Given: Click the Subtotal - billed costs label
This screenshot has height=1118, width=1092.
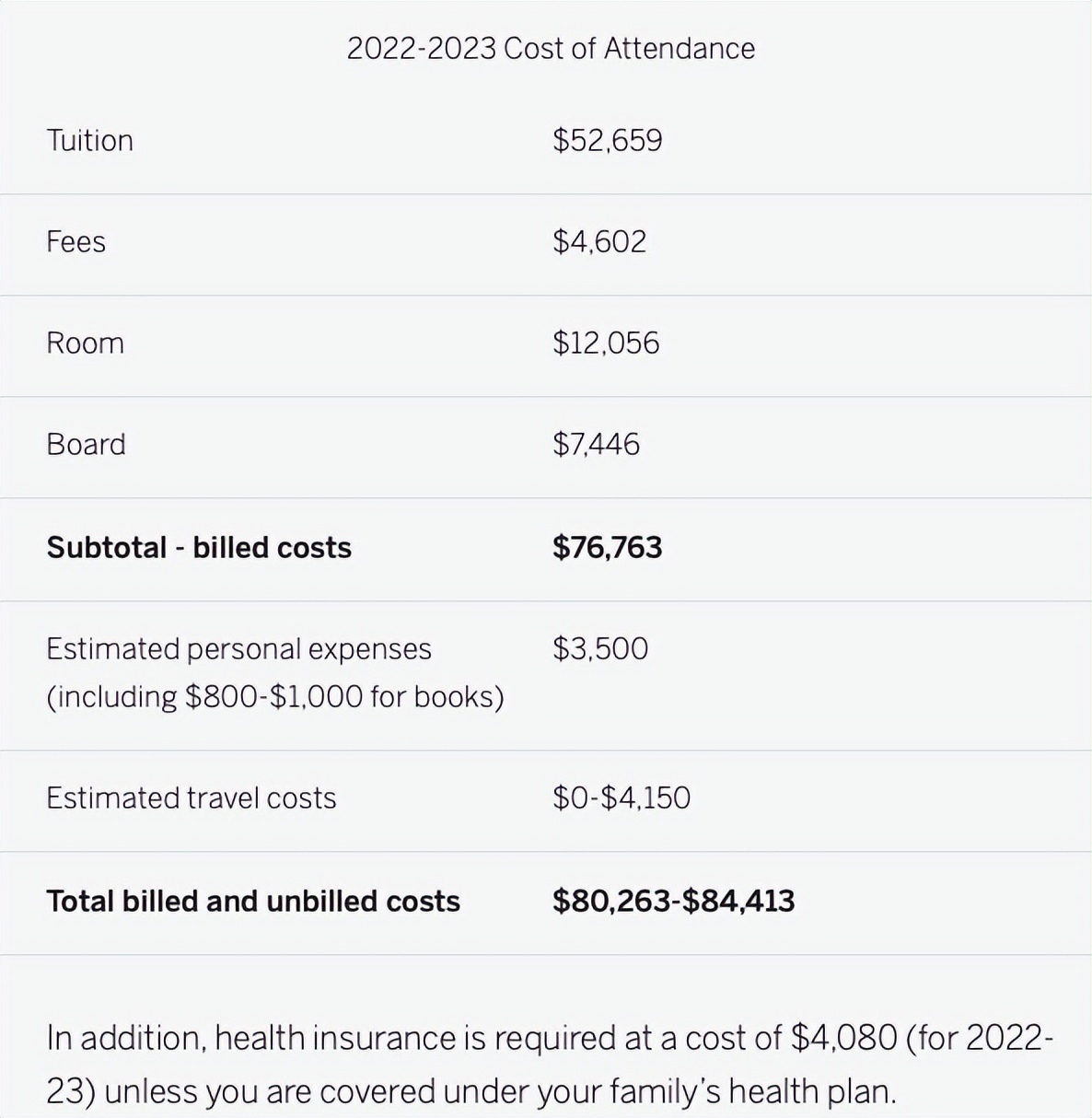Looking at the screenshot, I should click(x=199, y=548).
